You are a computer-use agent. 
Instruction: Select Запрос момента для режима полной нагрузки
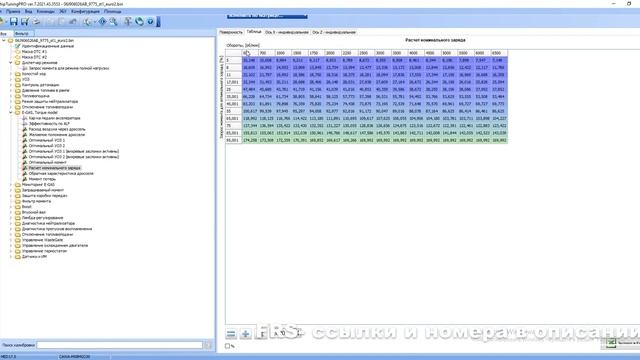click(x=69, y=68)
